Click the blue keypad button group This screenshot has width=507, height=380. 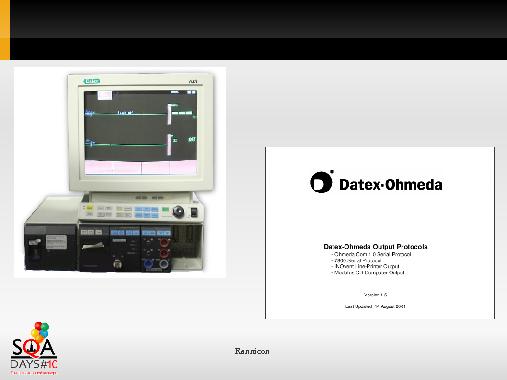[x=146, y=212]
